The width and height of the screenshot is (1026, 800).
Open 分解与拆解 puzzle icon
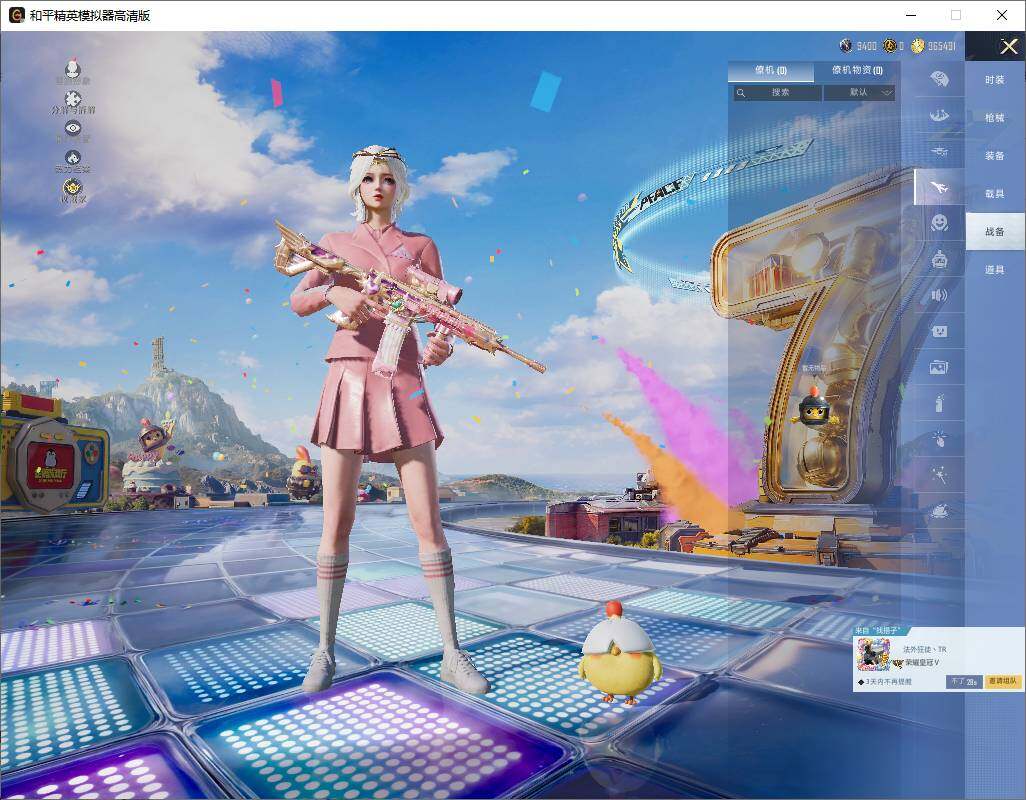point(73,99)
